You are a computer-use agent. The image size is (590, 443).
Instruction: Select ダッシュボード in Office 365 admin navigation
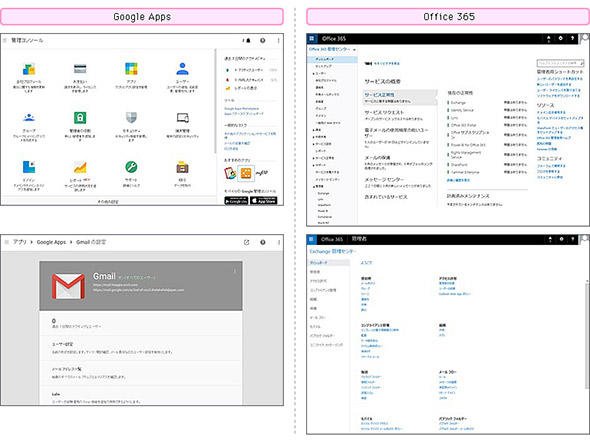pos(332,59)
